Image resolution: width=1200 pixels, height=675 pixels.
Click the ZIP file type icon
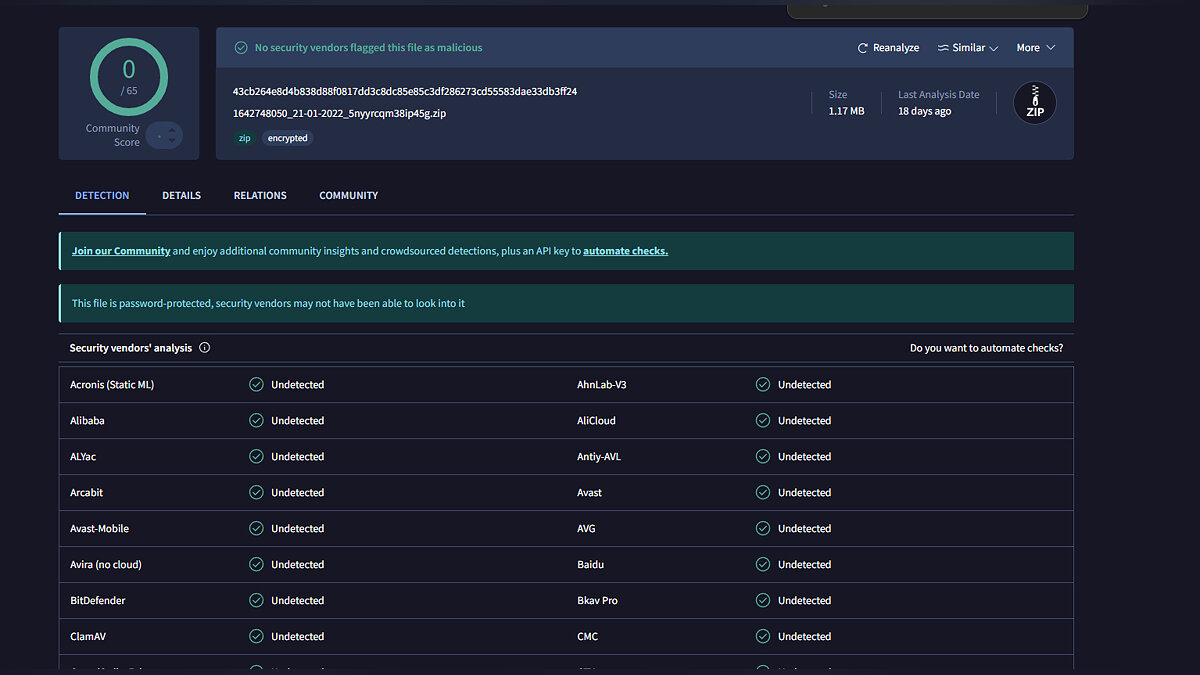1034,103
